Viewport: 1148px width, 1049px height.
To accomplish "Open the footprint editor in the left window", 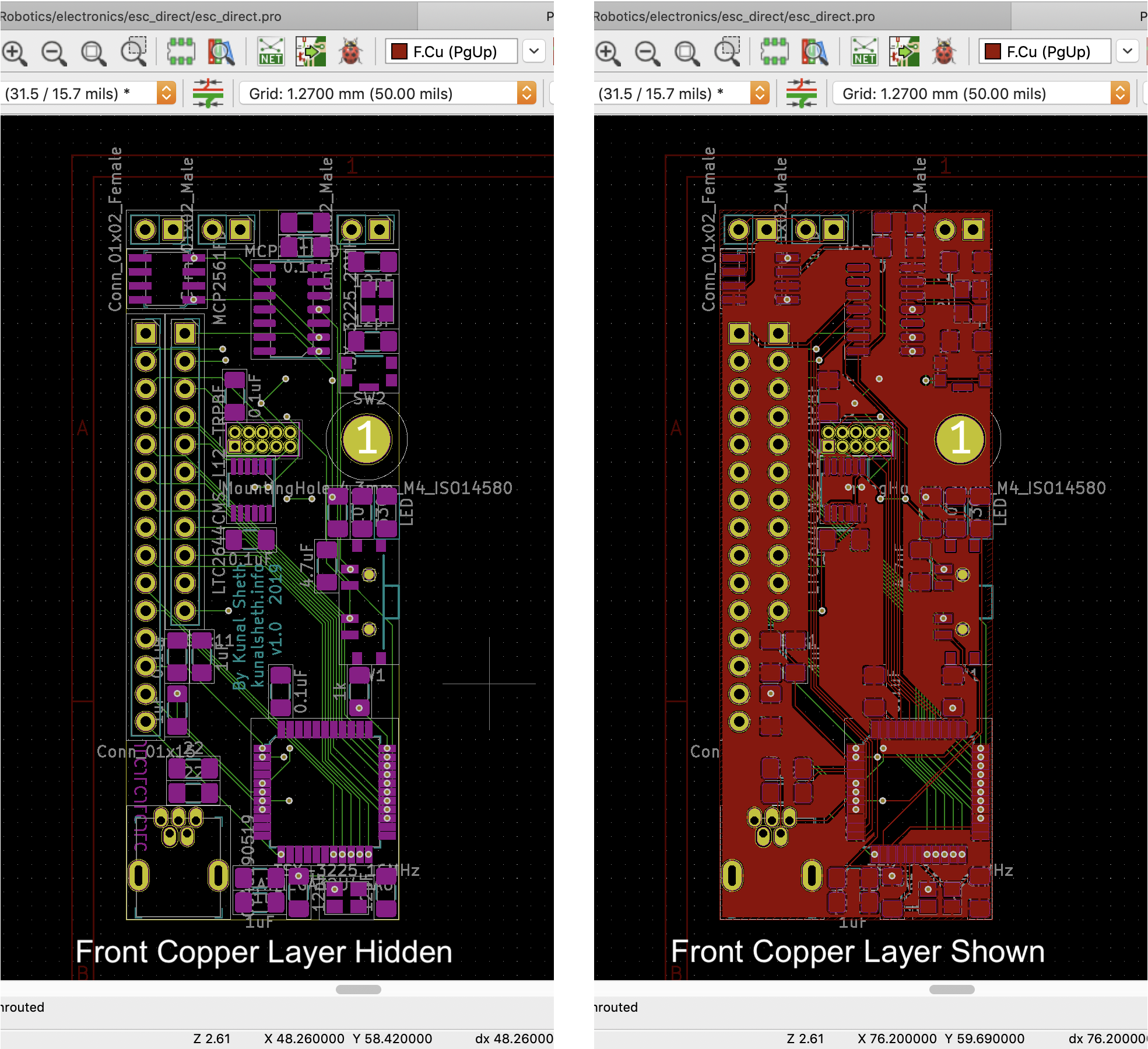I will [181, 52].
